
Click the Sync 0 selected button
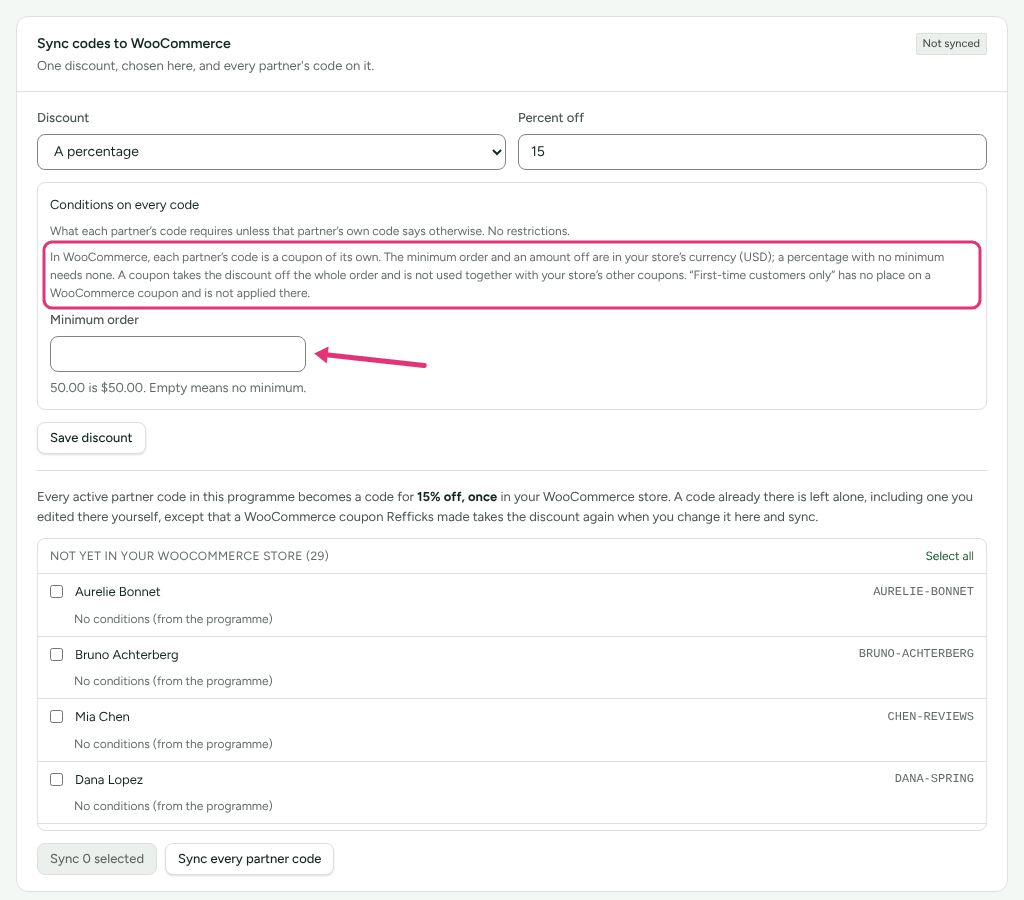click(x=97, y=859)
